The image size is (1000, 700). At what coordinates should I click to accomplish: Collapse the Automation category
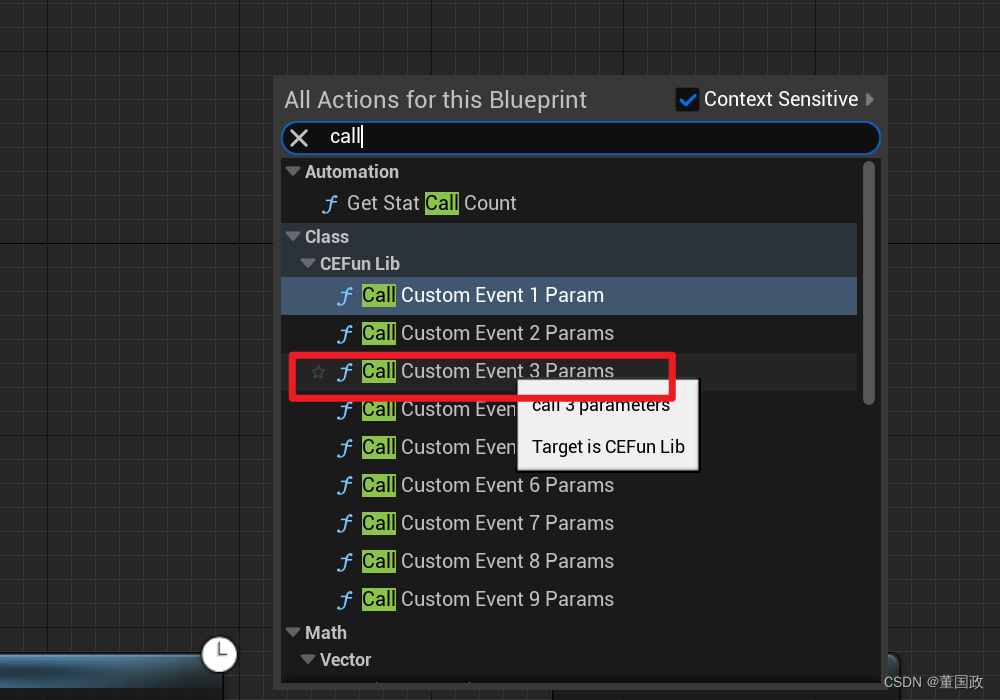point(291,171)
